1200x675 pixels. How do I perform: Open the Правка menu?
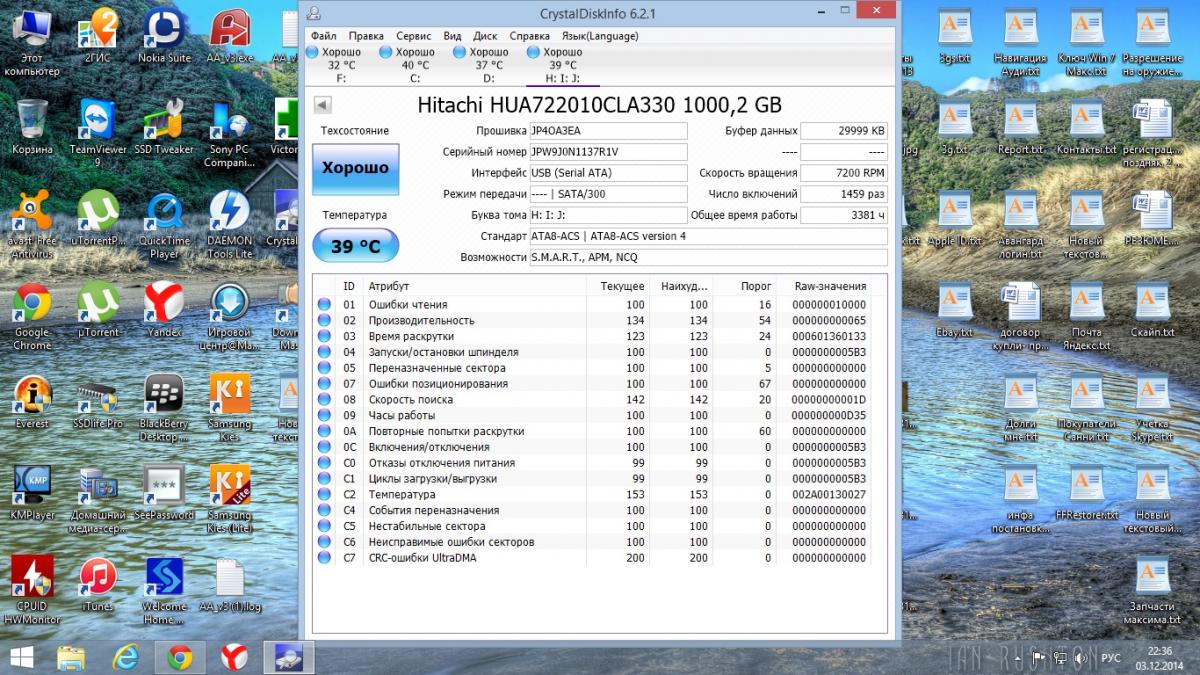[366, 36]
